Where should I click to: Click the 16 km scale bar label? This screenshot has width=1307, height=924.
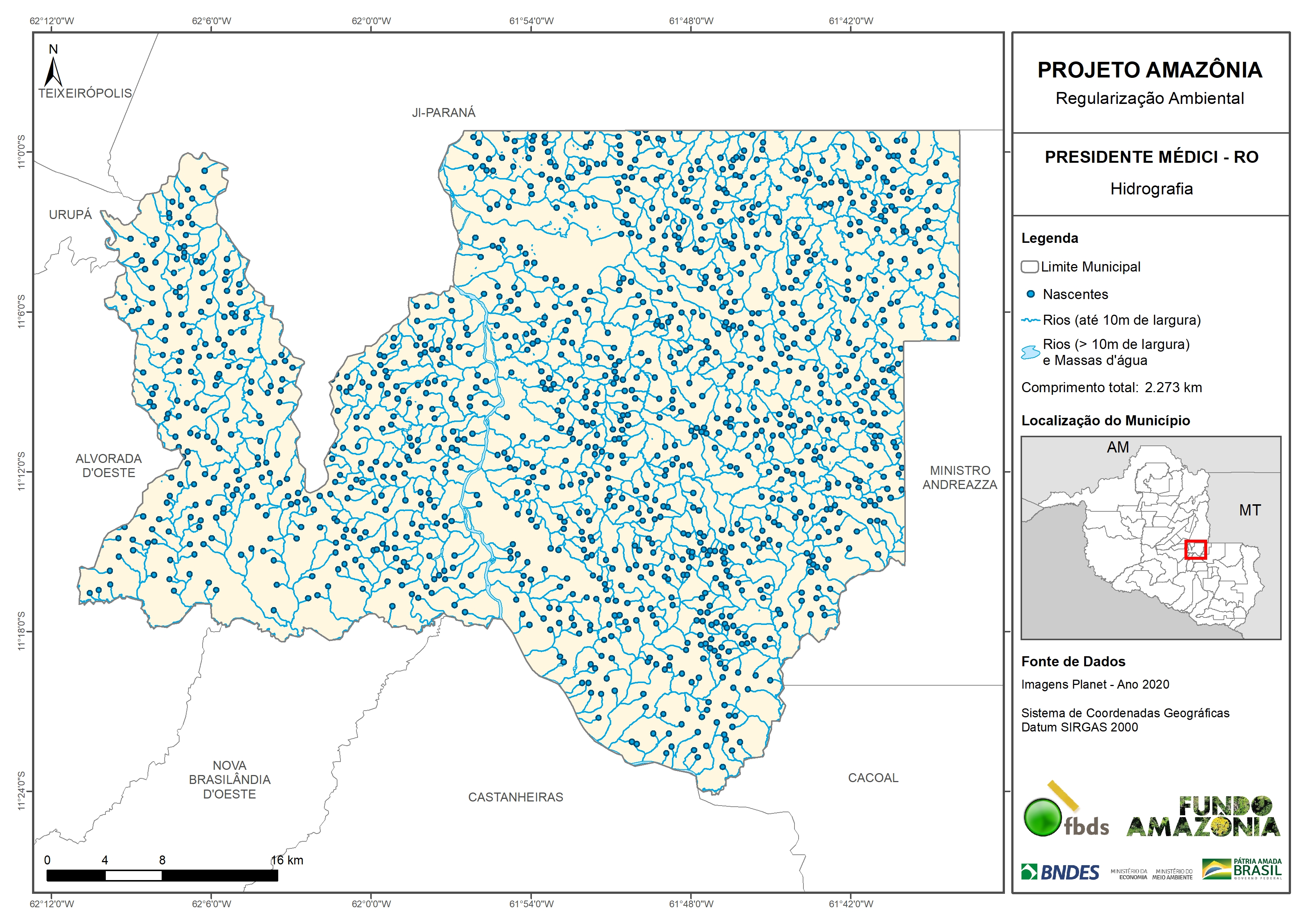point(288,860)
